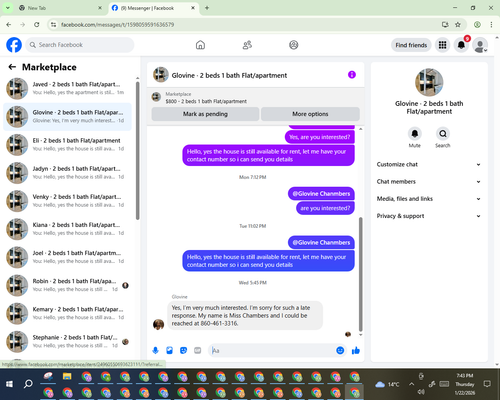500x400 pixels.
Task: Click the volume speaker tray icon
Action: coord(421,392)
